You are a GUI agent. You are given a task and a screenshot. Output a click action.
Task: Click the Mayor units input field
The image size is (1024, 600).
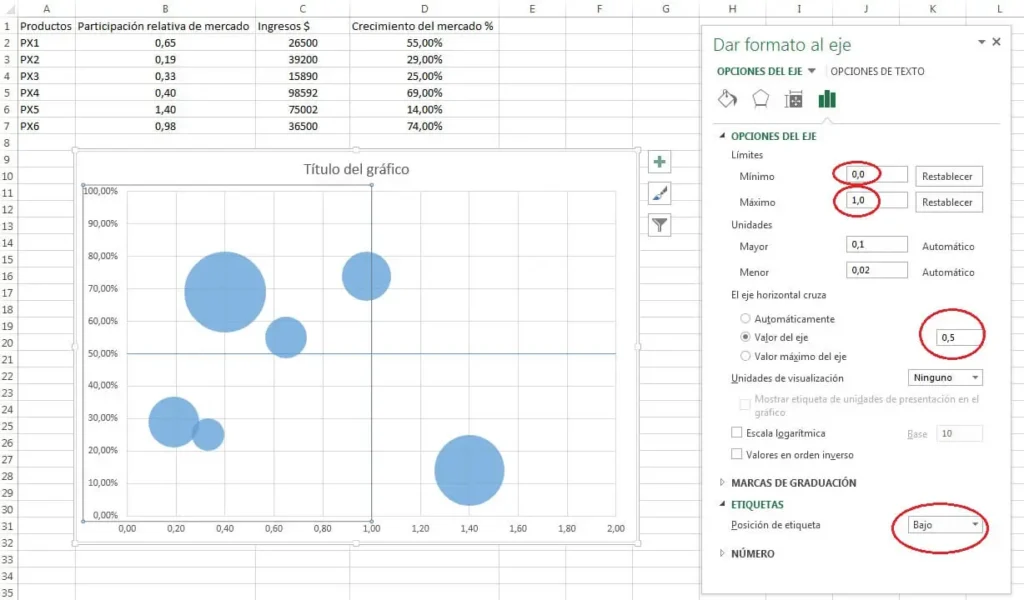tap(877, 245)
